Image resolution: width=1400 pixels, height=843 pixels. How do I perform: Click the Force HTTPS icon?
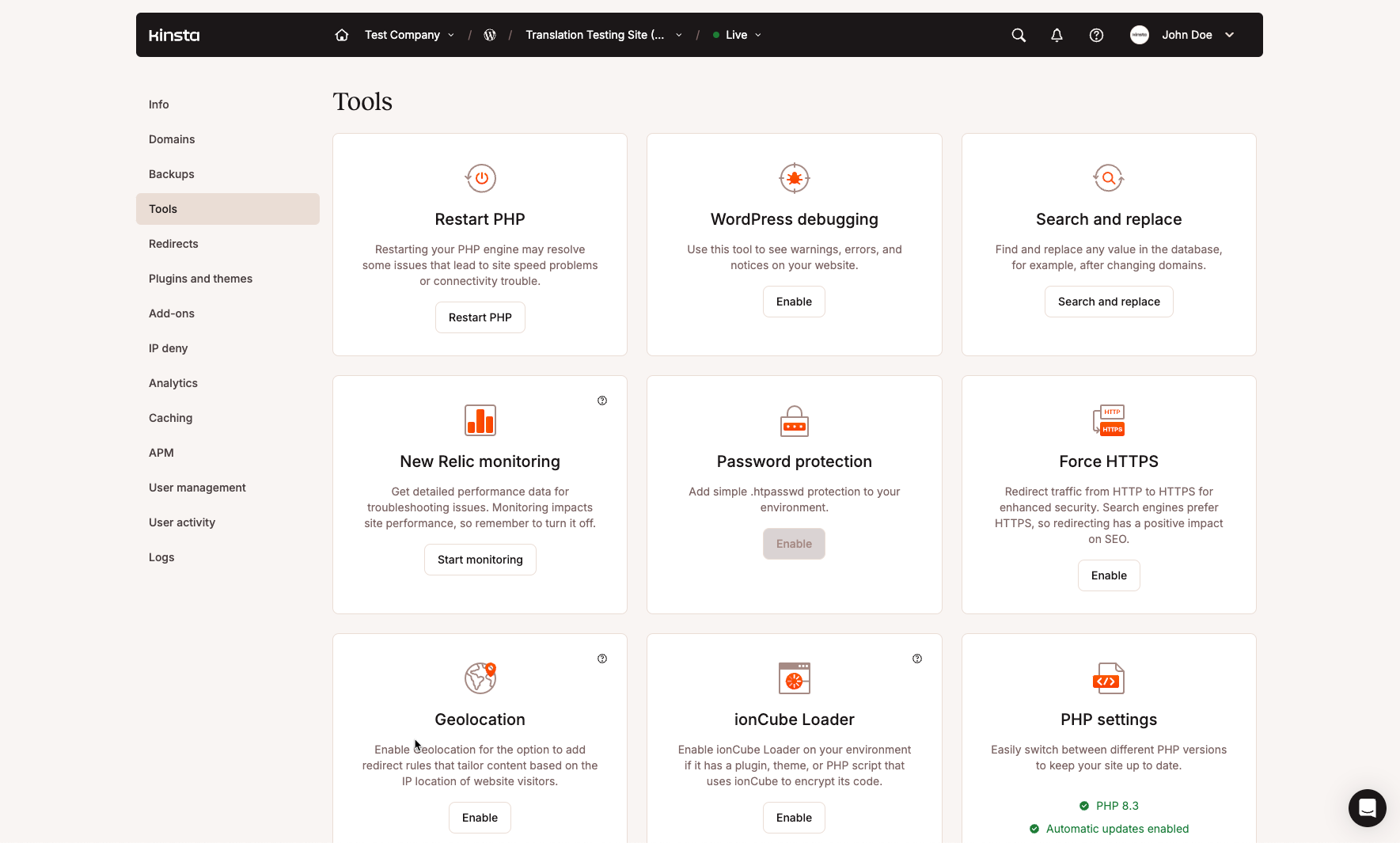(1109, 420)
